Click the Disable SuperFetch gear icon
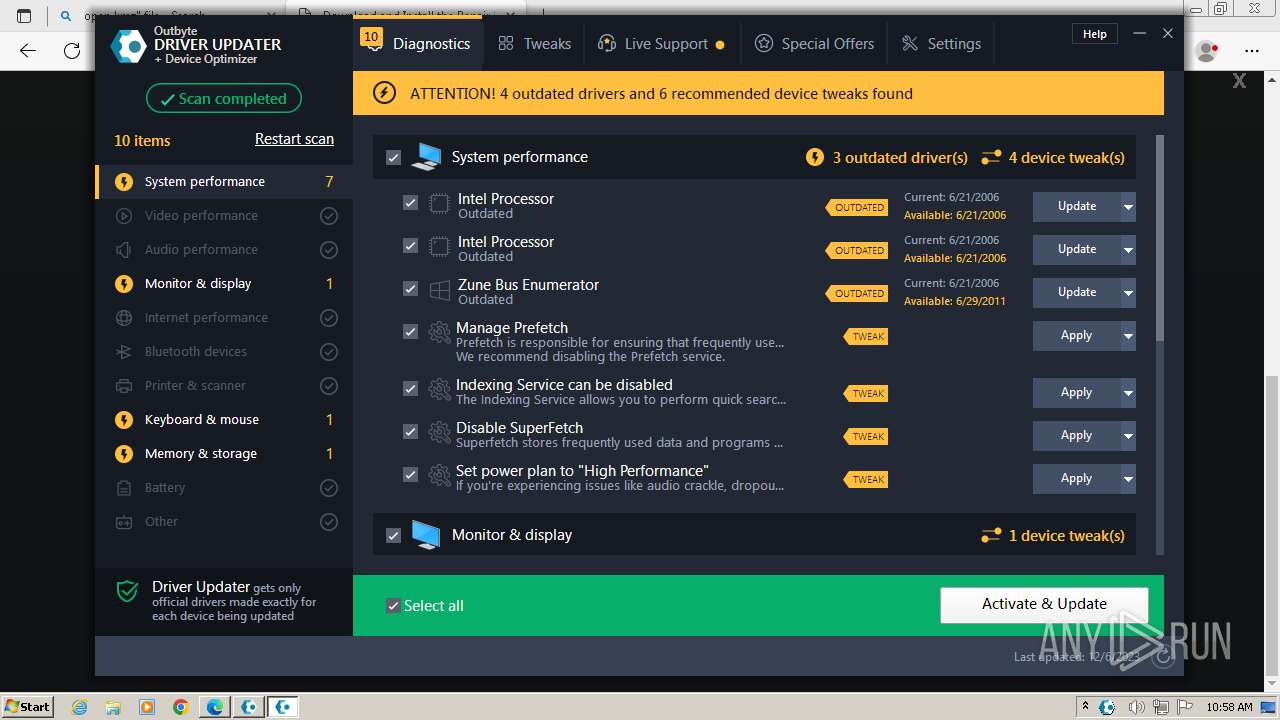Image resolution: width=1280 pixels, height=720 pixels. coord(439,432)
